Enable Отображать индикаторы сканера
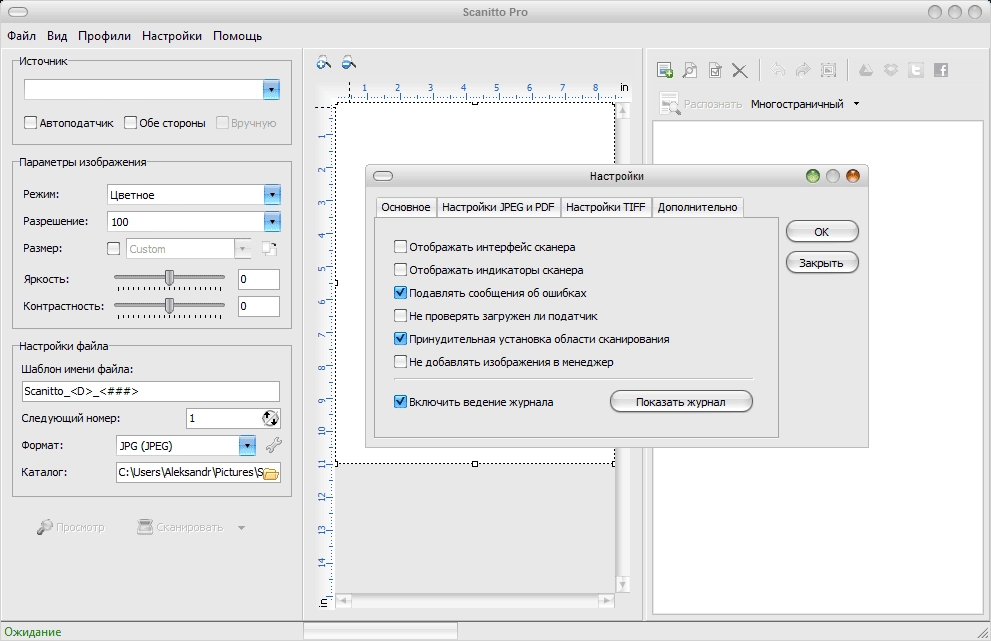 pyautogui.click(x=400, y=270)
